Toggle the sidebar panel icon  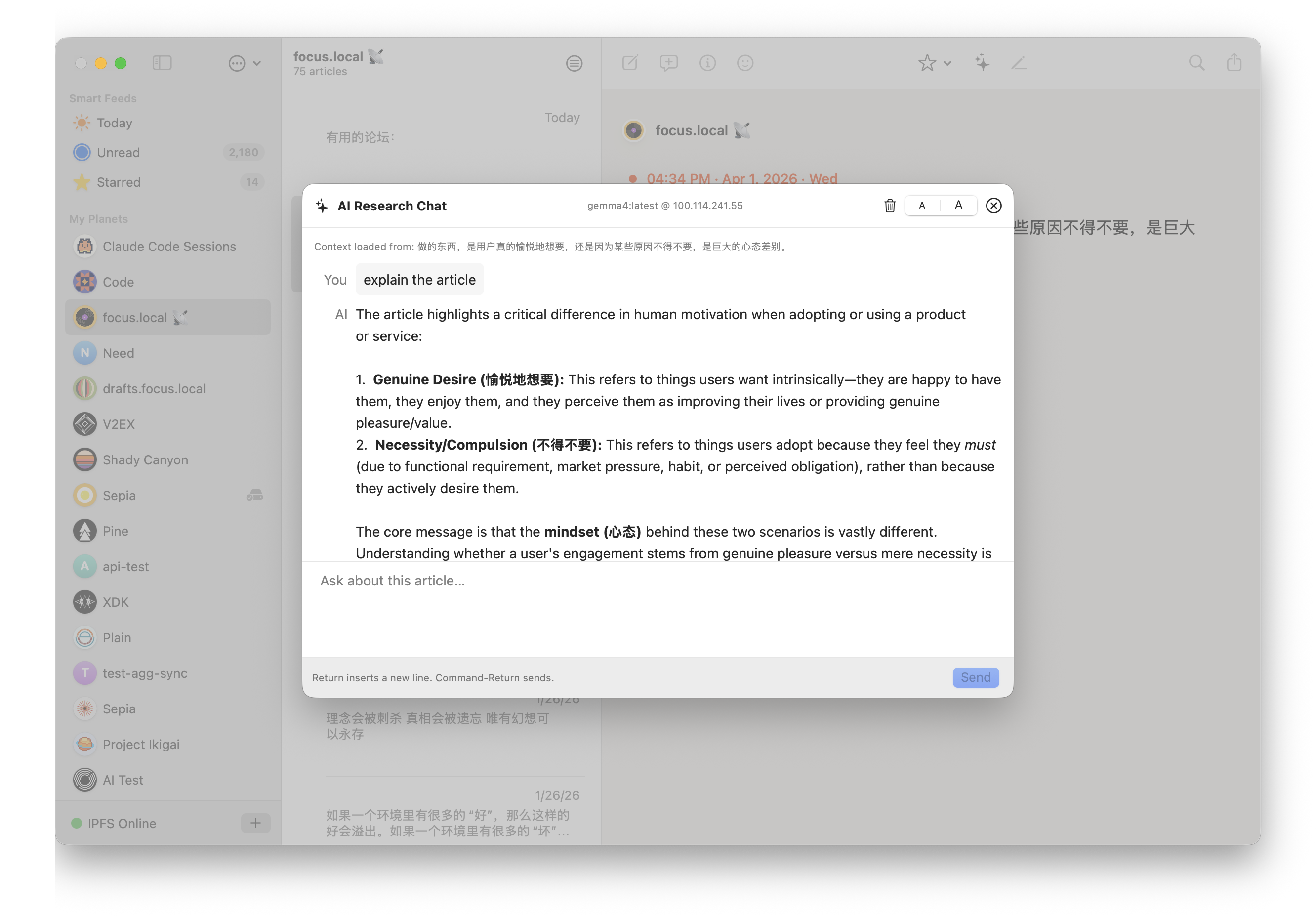coord(162,62)
